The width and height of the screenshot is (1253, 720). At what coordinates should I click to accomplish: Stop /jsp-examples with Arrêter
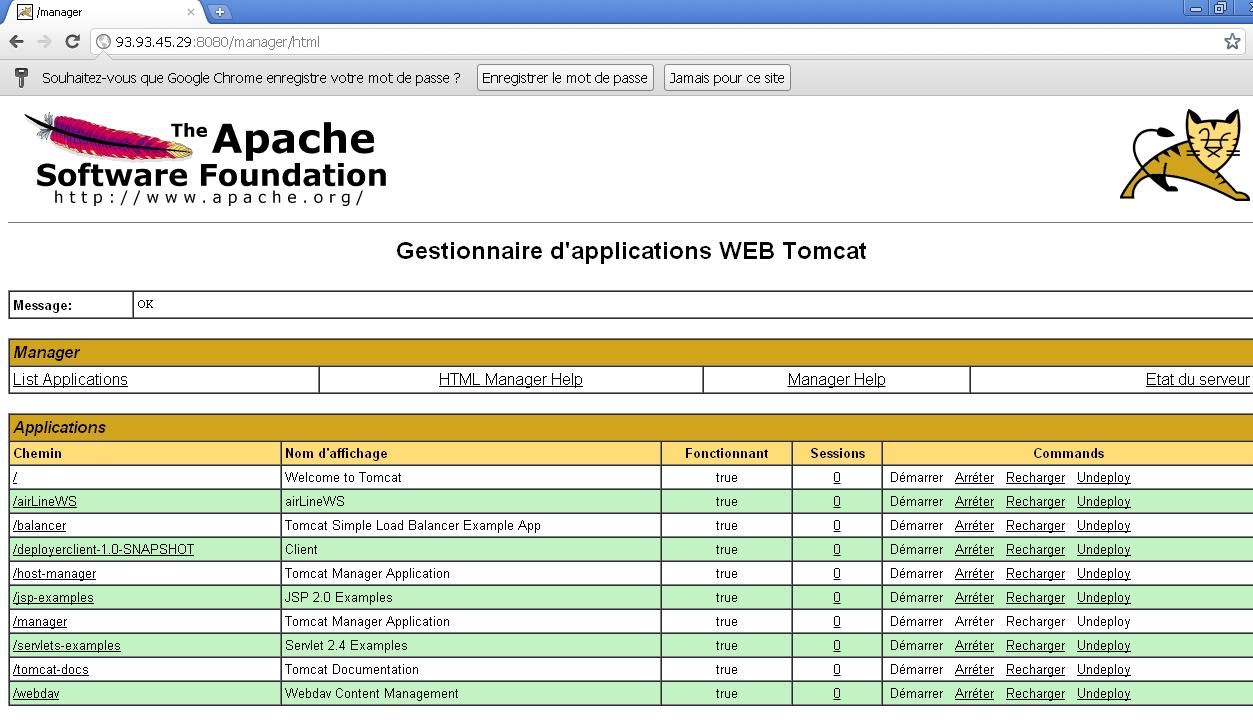974,598
